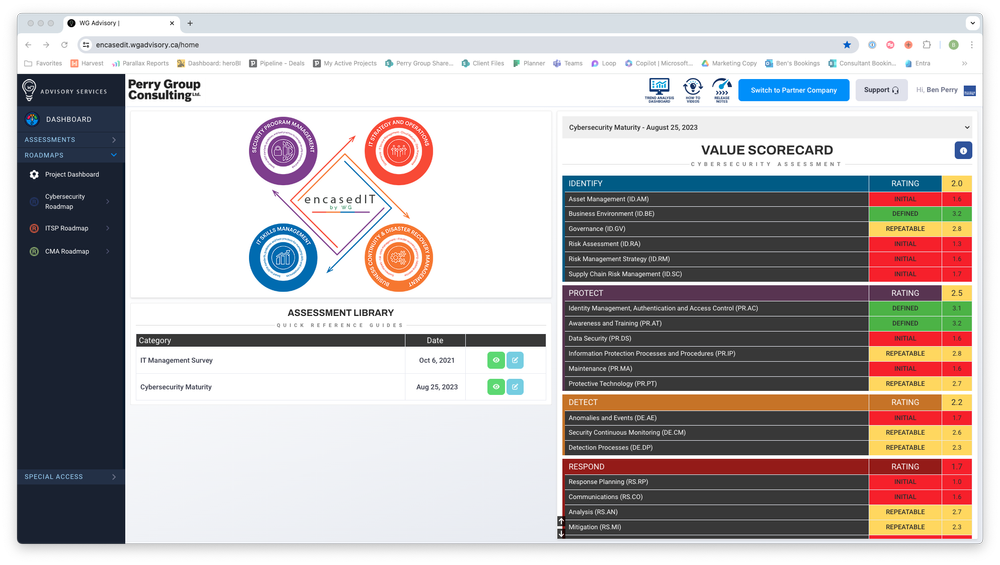1000x565 pixels.
Task: Select the Mitigation (RS.MI) row
Action: (x=767, y=527)
